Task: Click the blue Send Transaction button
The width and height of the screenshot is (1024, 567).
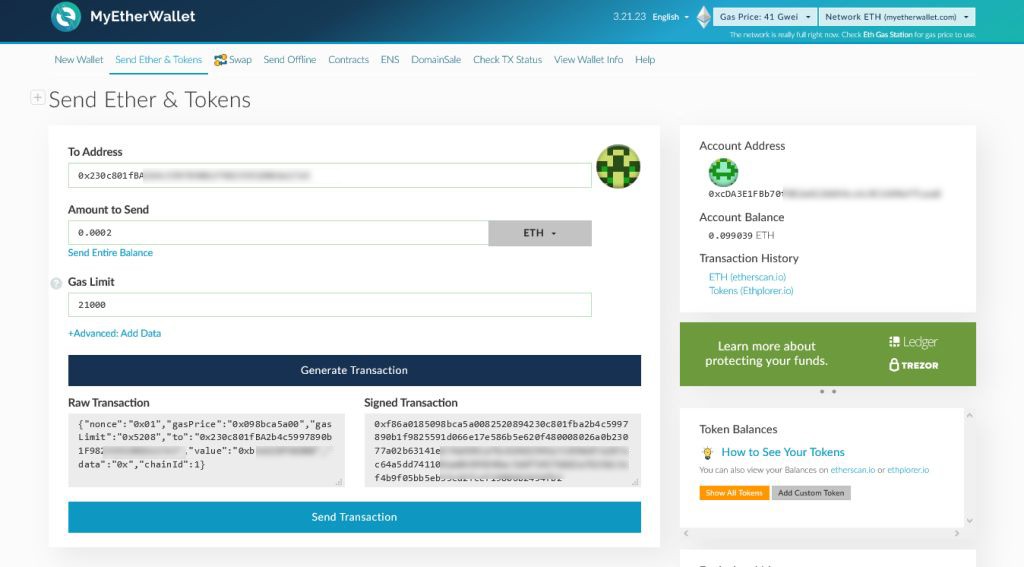Action: (354, 517)
